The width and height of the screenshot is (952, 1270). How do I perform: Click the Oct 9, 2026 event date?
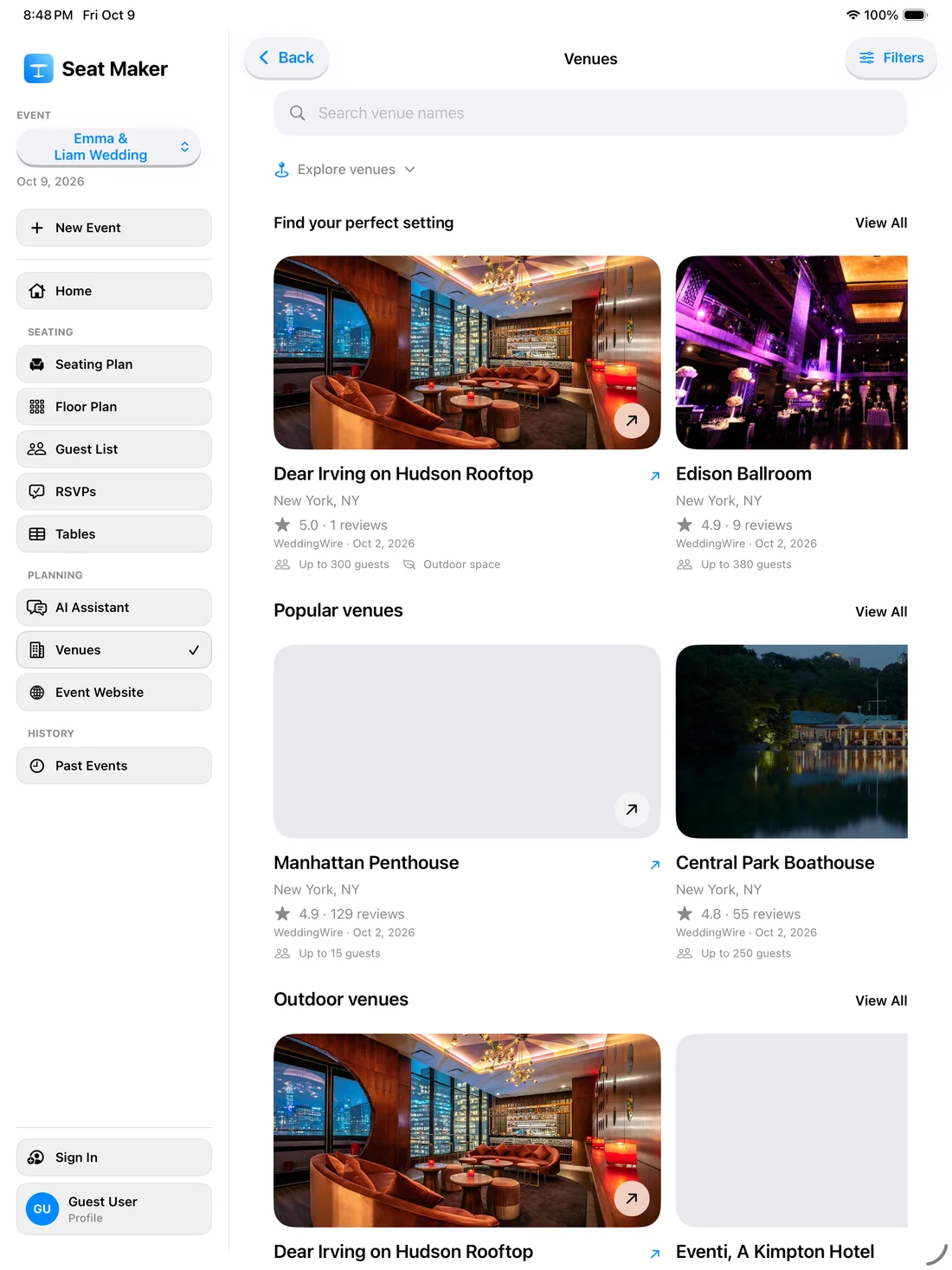(x=50, y=182)
